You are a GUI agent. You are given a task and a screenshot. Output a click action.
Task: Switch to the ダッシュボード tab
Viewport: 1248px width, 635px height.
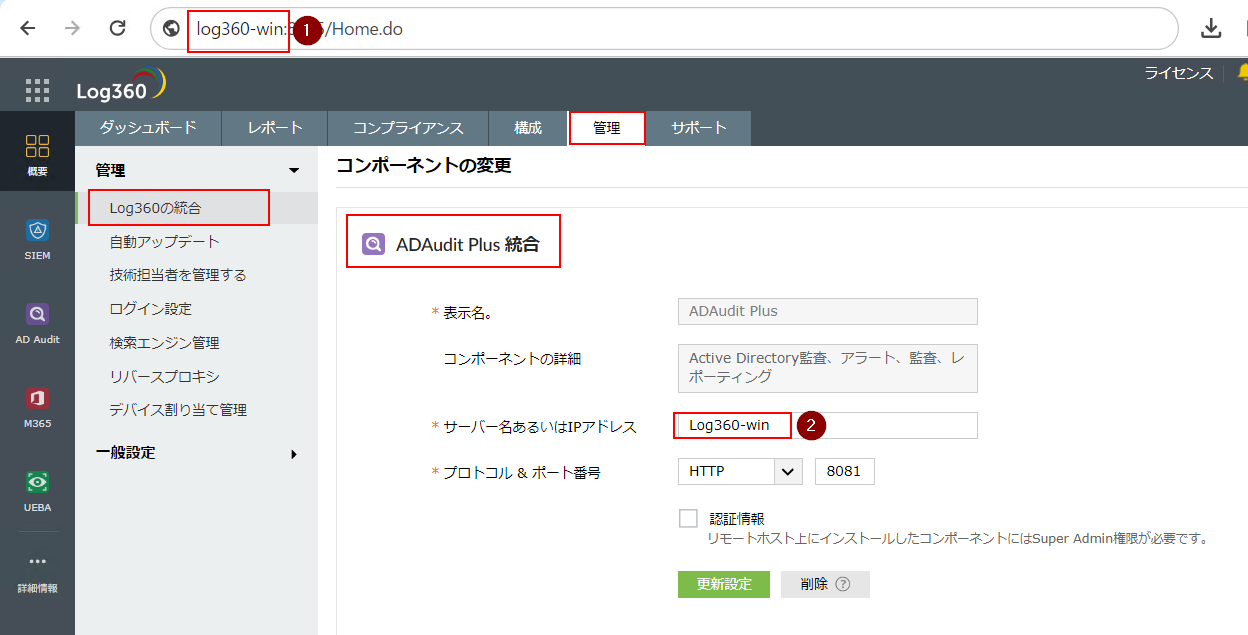148,128
